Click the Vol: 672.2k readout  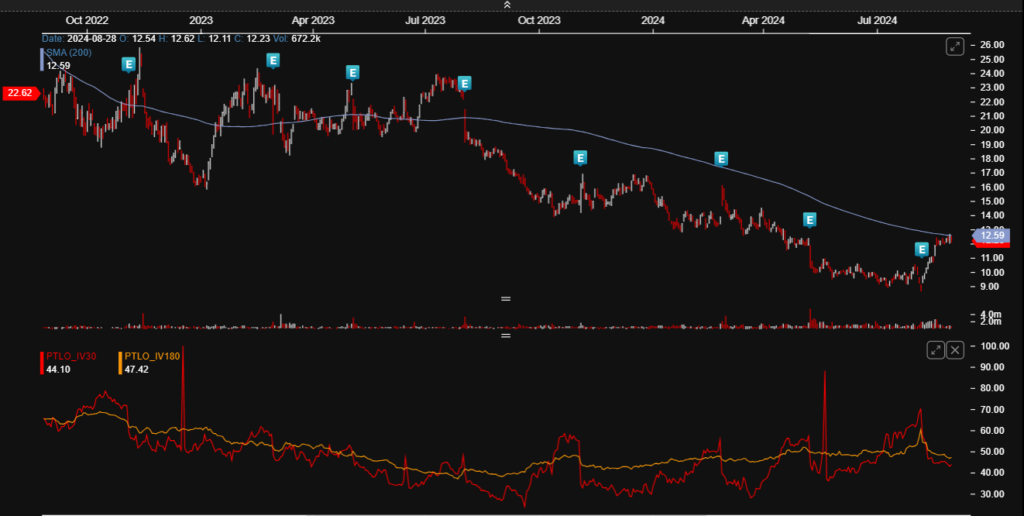click(296, 39)
